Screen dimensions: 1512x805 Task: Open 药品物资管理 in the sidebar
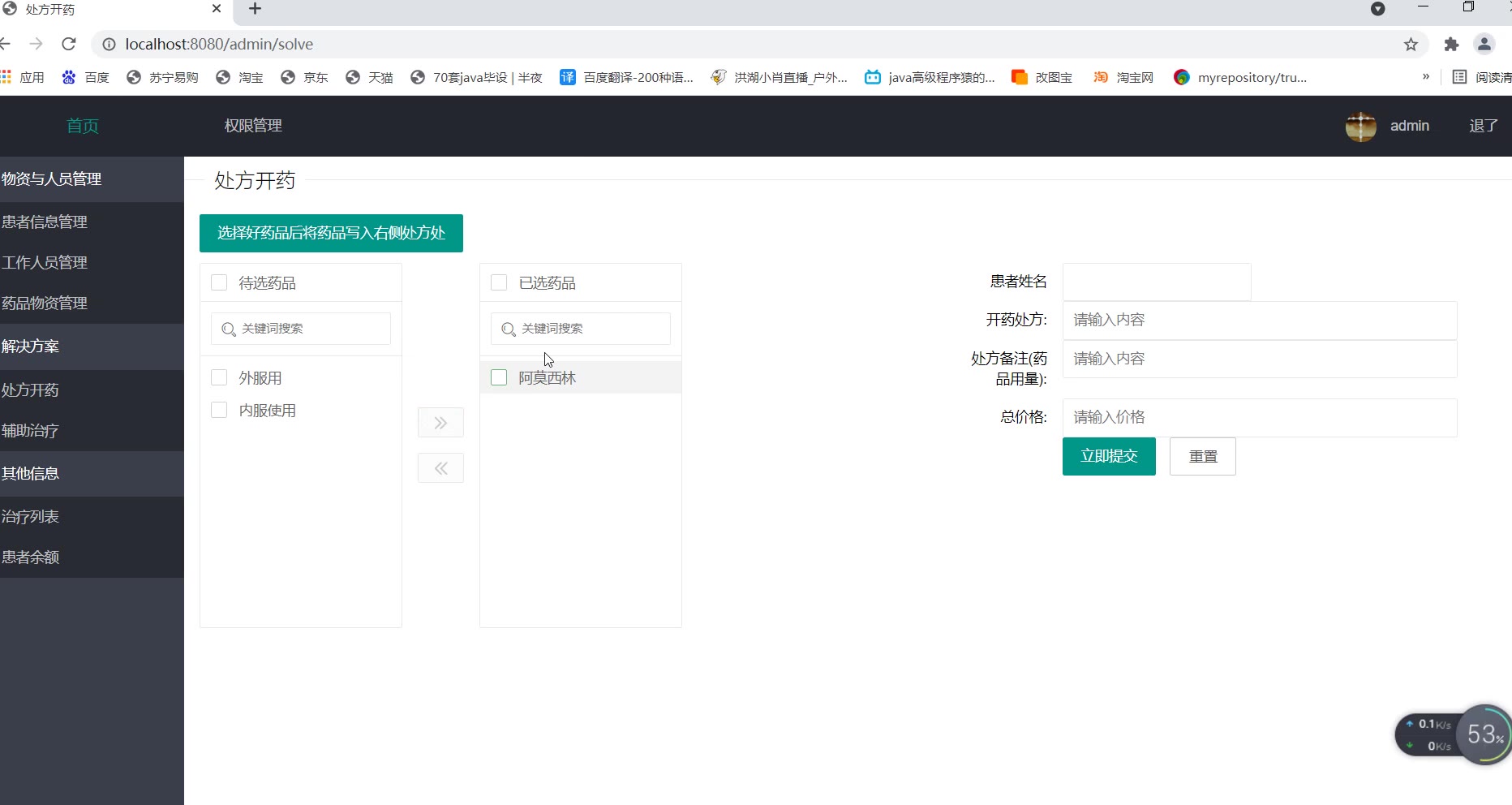[x=92, y=303]
